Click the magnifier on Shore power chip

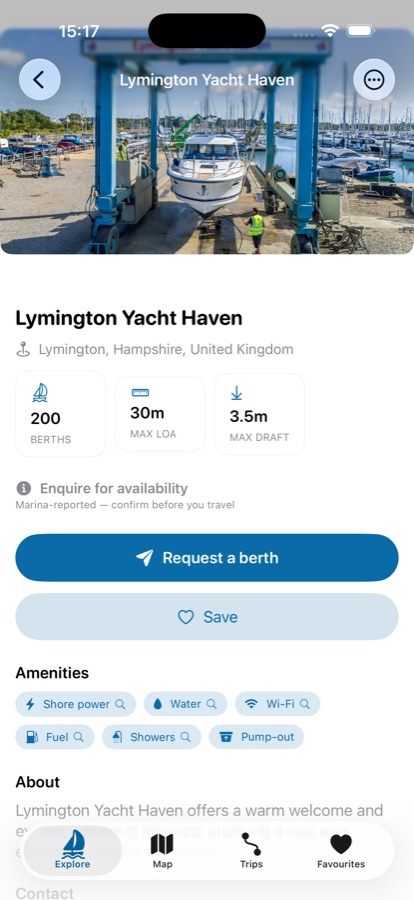coord(120,704)
